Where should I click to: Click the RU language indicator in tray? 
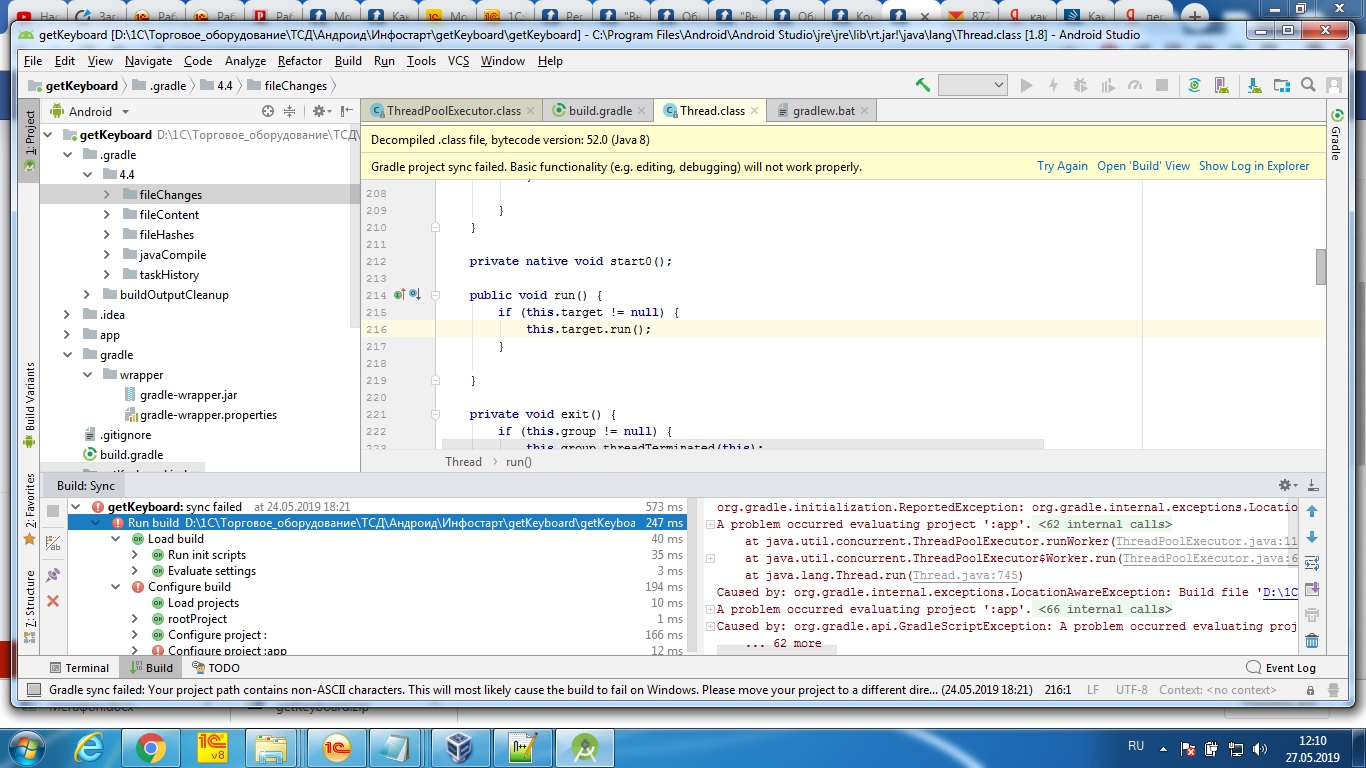1135,747
